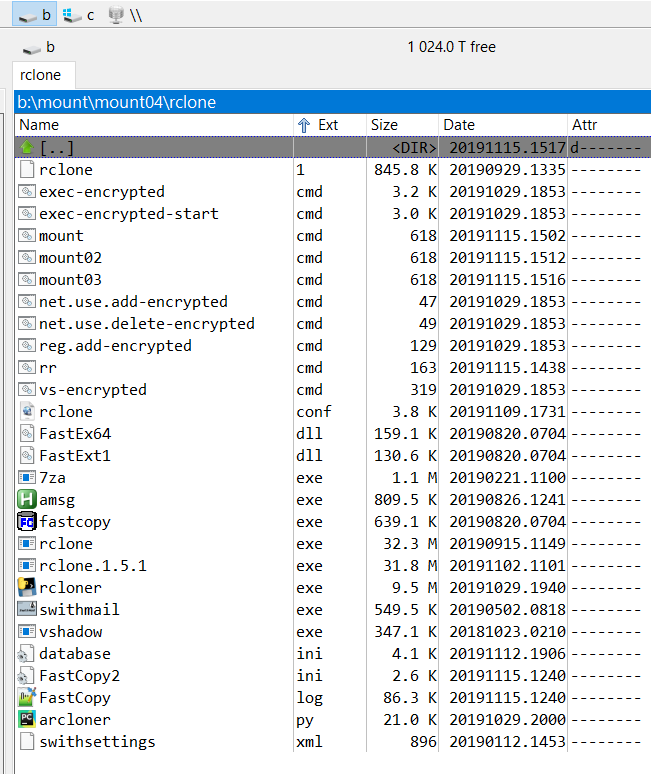
Task: Select rcloner exe python icon
Action: (x=27, y=587)
